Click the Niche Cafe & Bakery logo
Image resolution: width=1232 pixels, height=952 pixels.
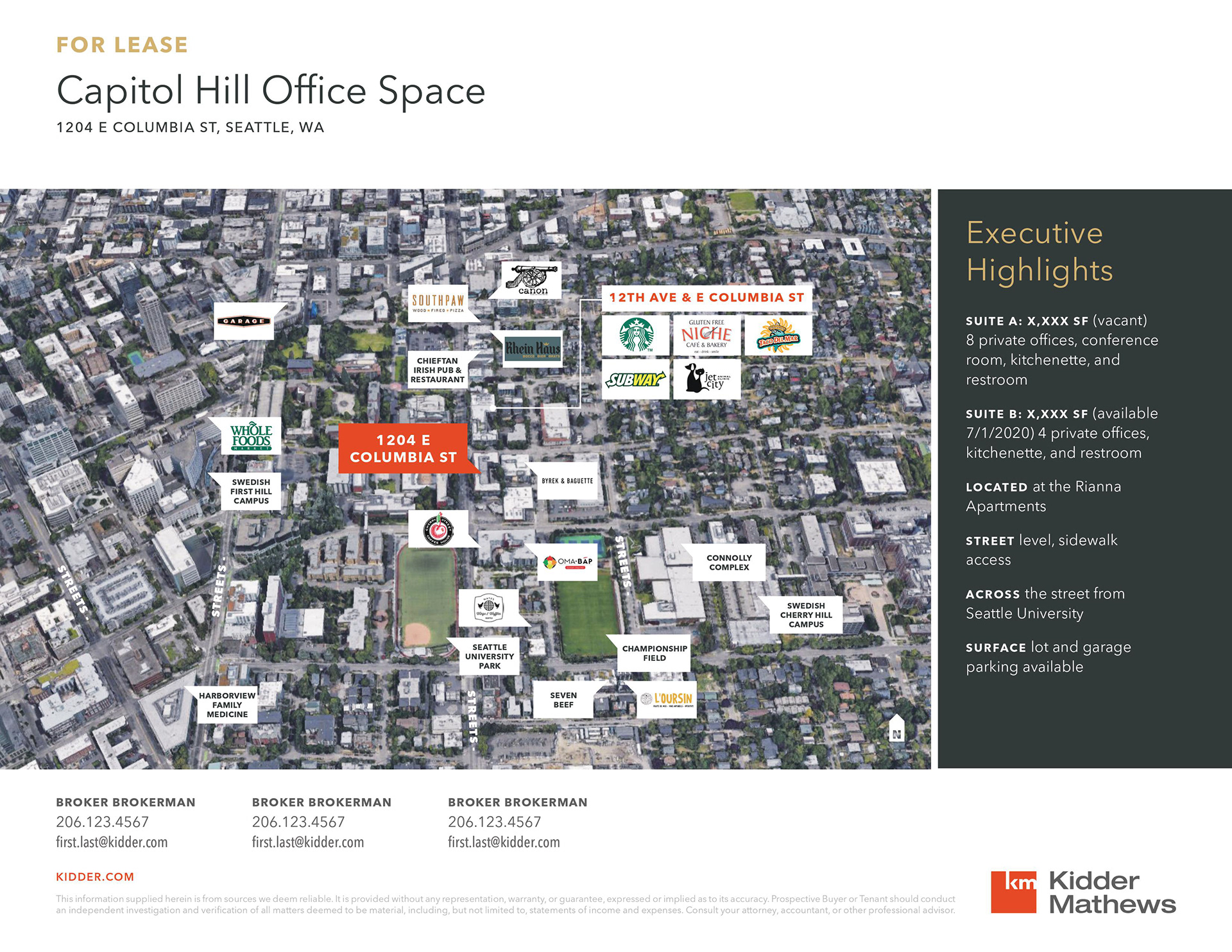point(706,335)
